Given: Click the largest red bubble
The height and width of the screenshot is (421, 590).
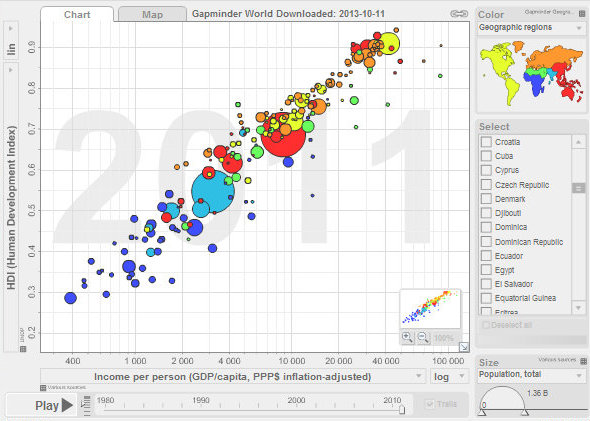Looking at the screenshot, I should 283,134.
